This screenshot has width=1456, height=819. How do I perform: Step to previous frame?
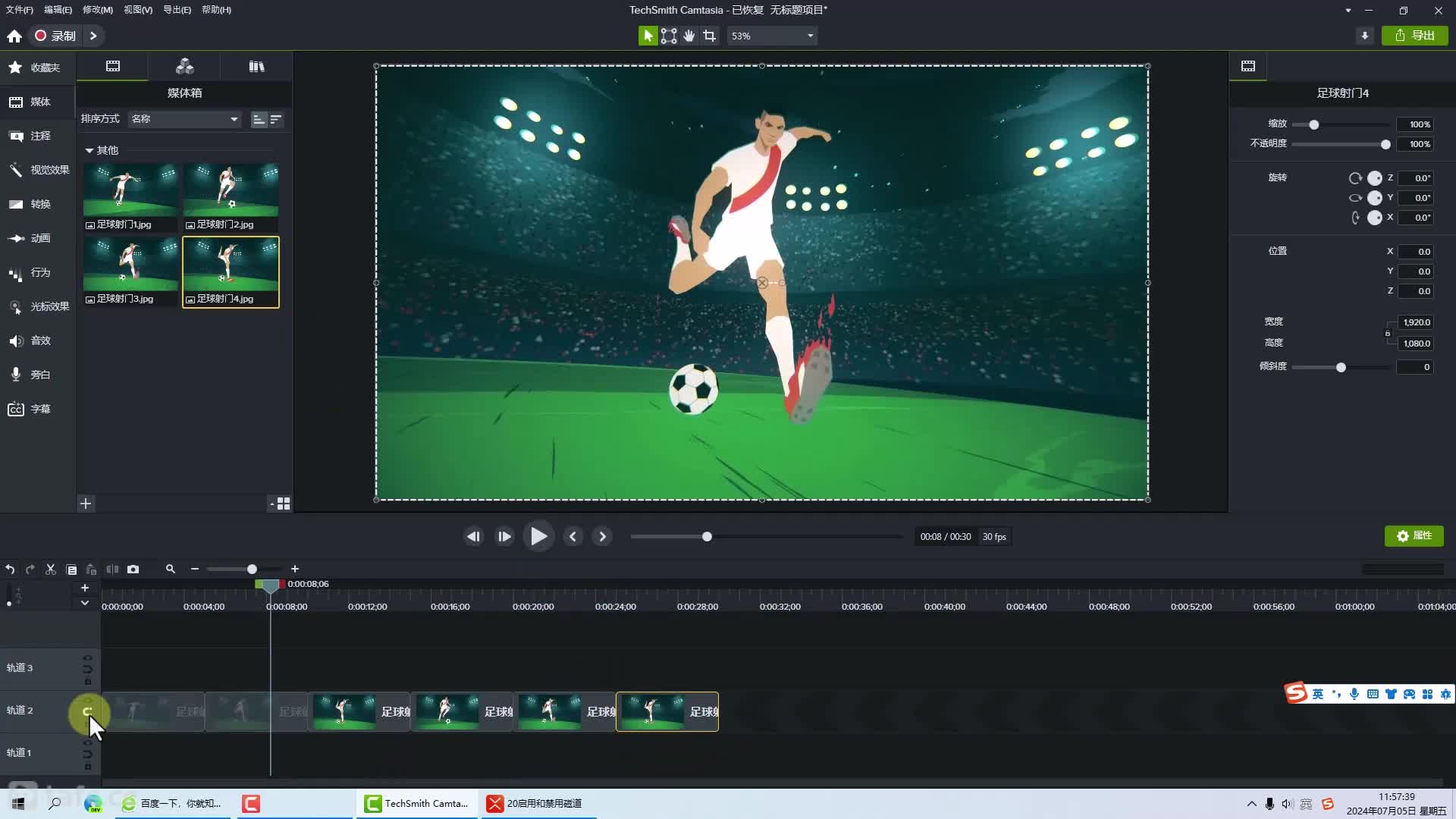pos(474,537)
